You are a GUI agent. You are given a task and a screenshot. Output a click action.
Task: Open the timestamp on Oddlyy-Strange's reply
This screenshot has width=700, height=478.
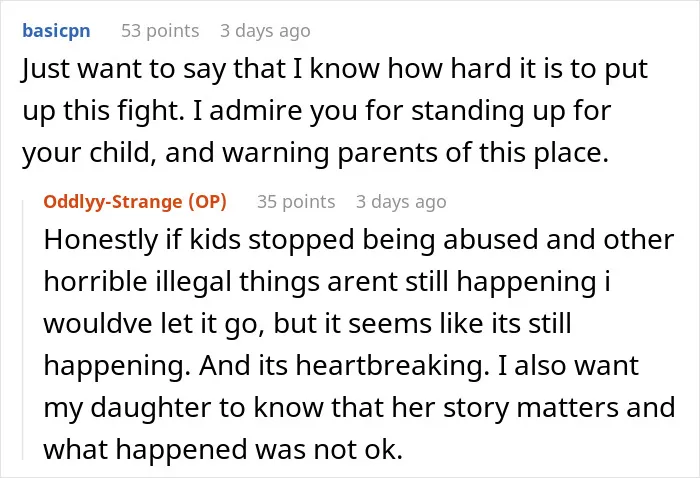(401, 202)
